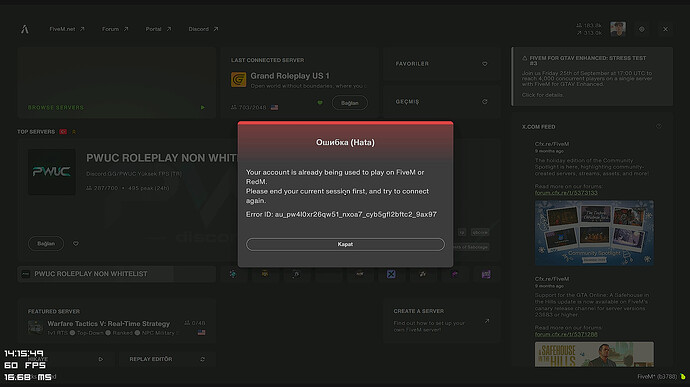Click the Warfare Tactics V thumbnail

click(x=35, y=327)
